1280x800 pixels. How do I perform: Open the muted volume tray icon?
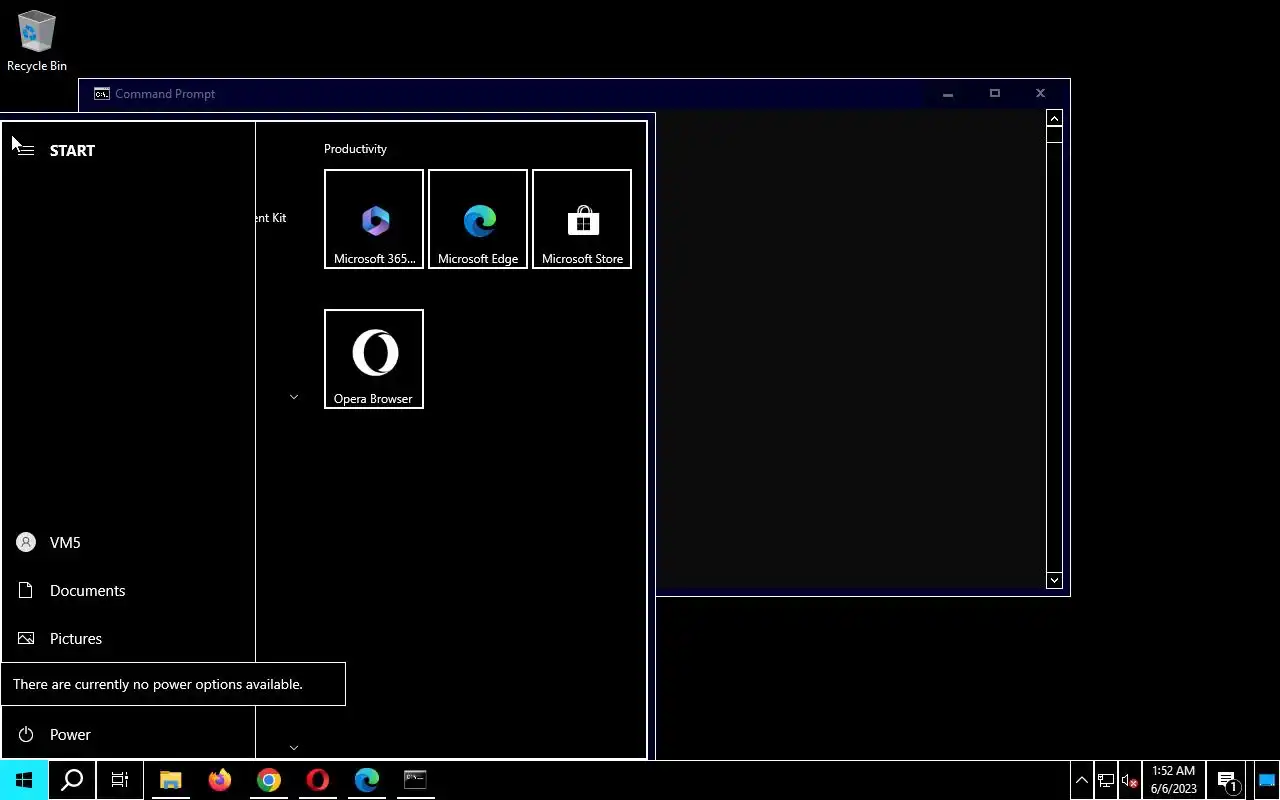click(x=1130, y=780)
